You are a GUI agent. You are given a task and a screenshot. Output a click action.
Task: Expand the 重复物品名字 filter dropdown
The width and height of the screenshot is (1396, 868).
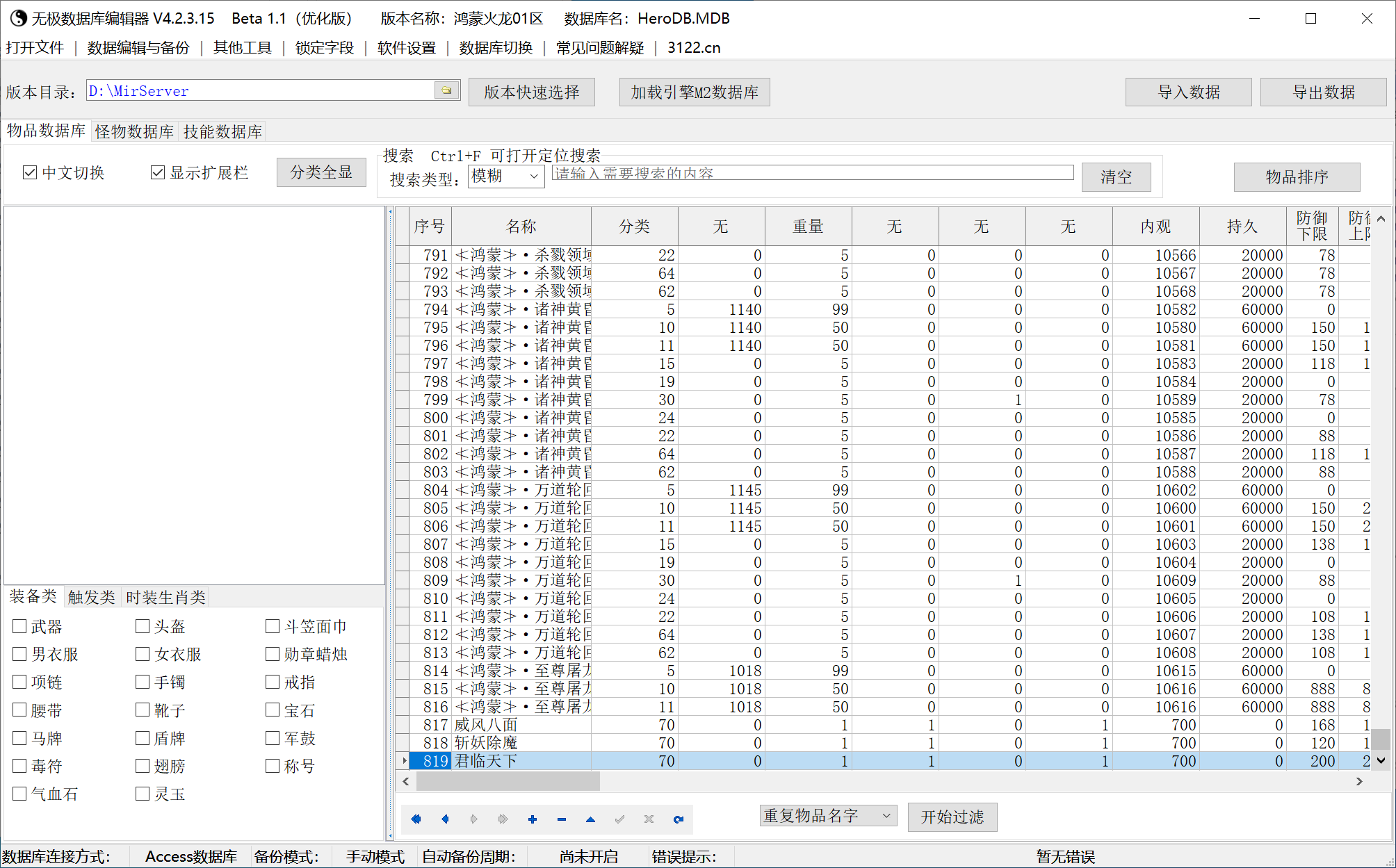click(x=828, y=816)
